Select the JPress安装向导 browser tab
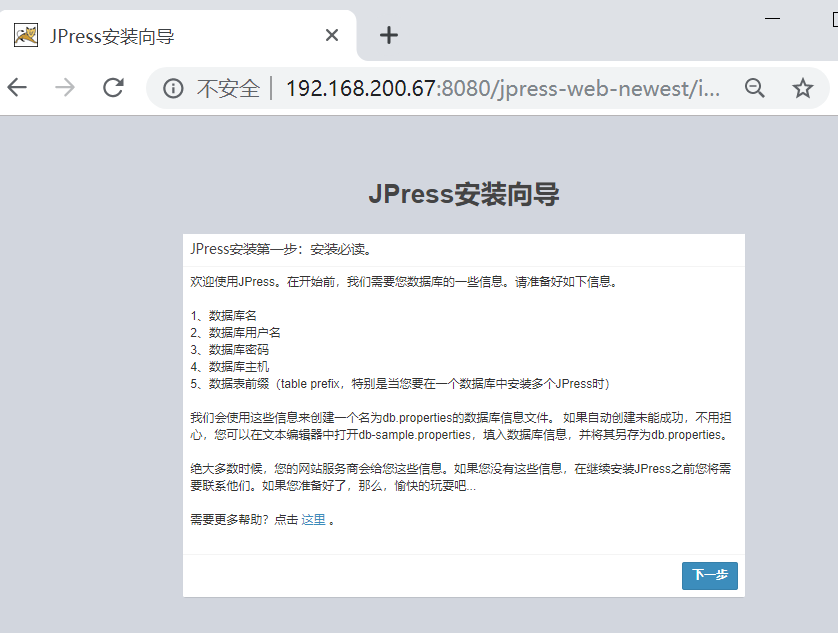This screenshot has width=838, height=633. [x=177, y=36]
